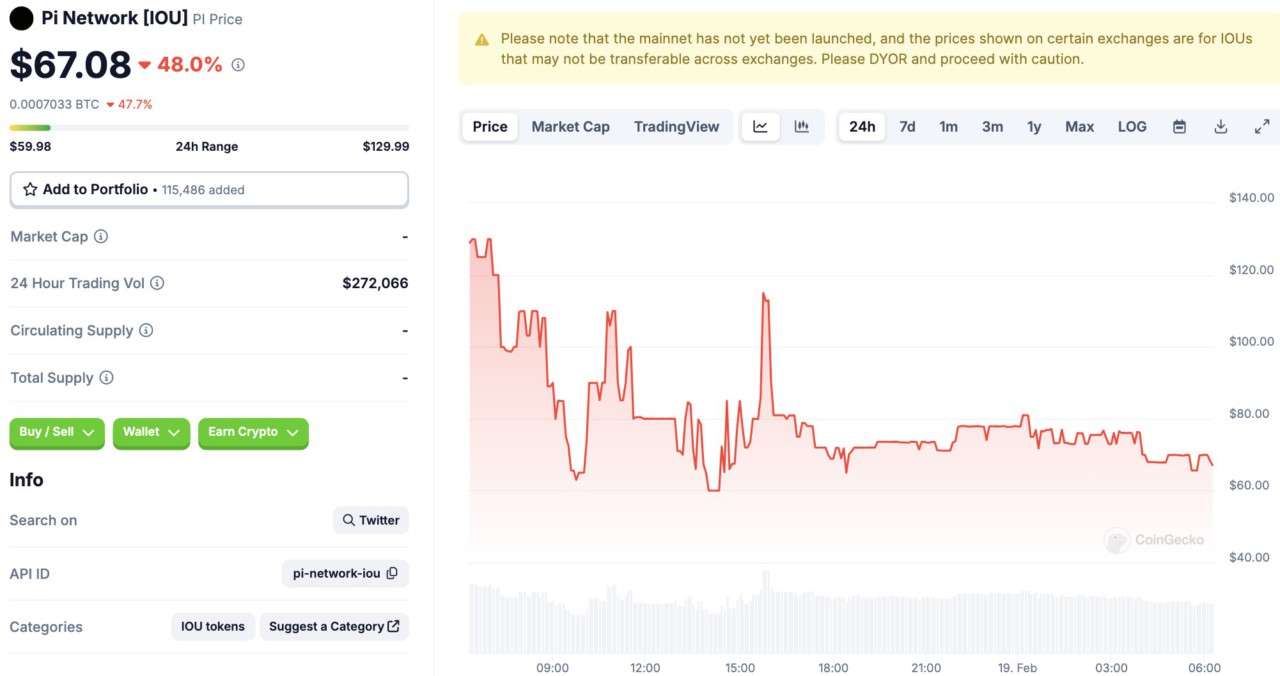Open the calendar date range picker
The height and width of the screenshot is (676, 1280).
1179,126
